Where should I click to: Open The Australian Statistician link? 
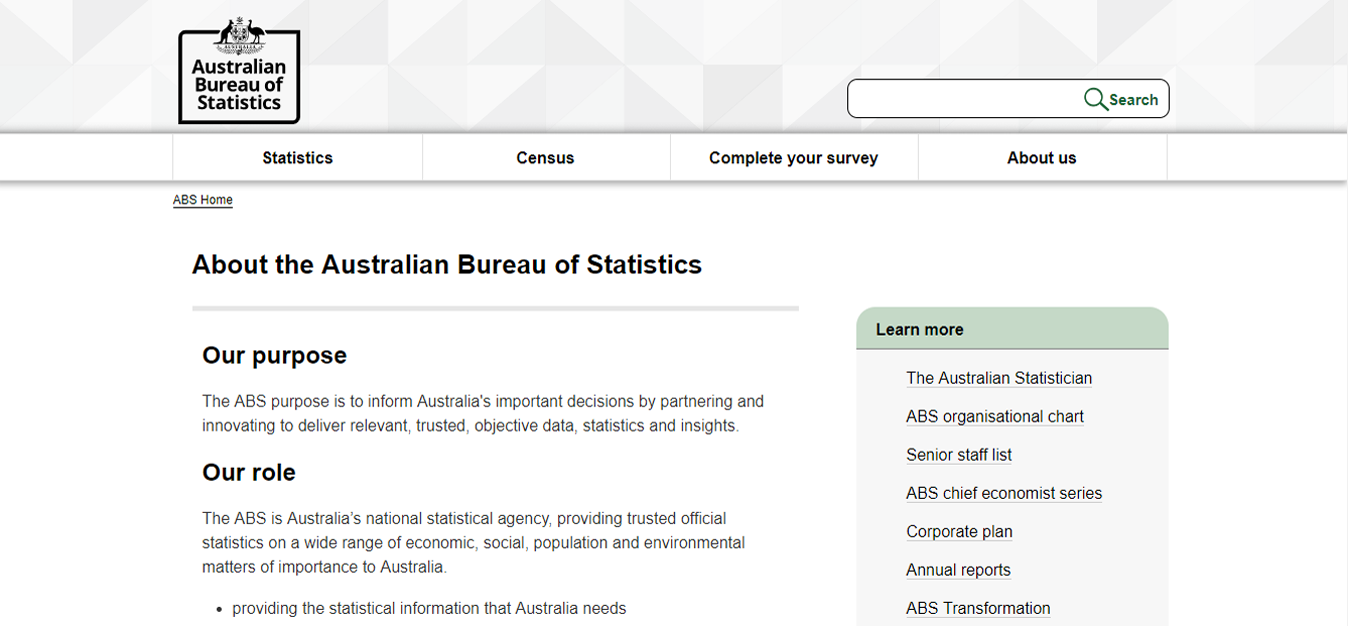(999, 378)
